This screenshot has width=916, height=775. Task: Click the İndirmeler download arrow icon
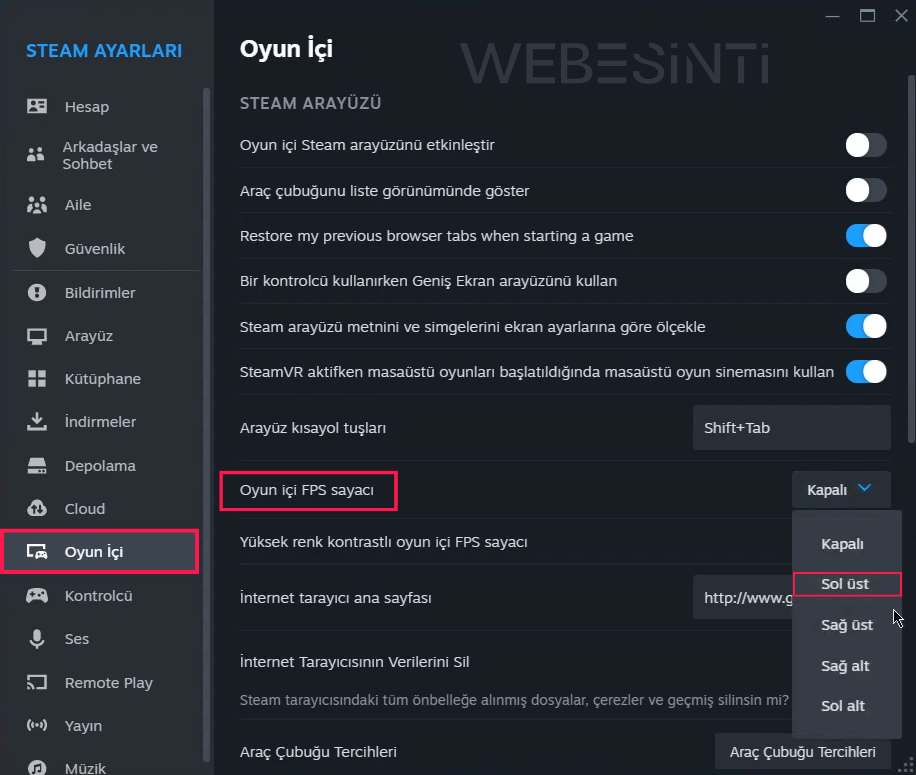click(x=37, y=422)
